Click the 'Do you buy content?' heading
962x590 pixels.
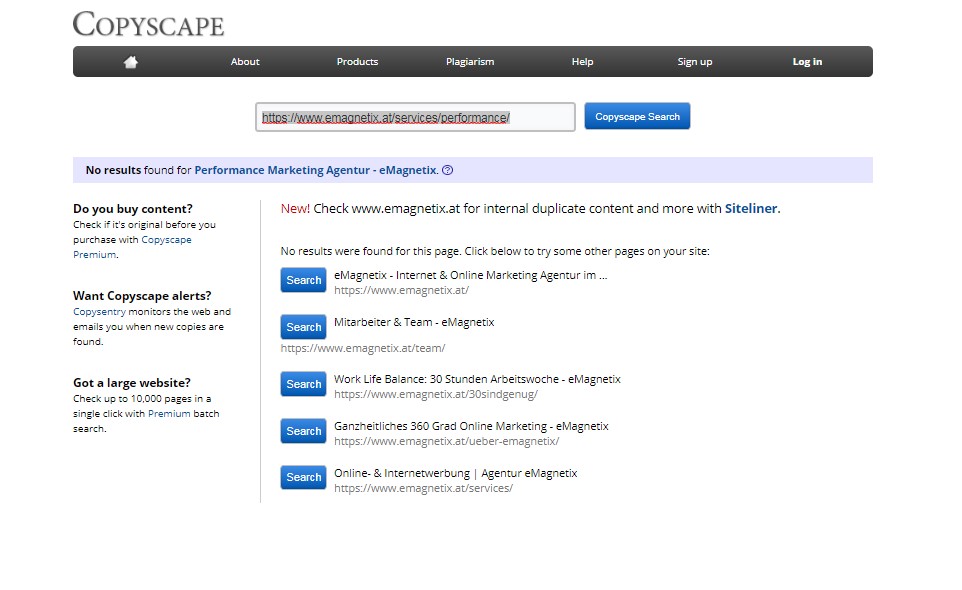pyautogui.click(x=133, y=209)
